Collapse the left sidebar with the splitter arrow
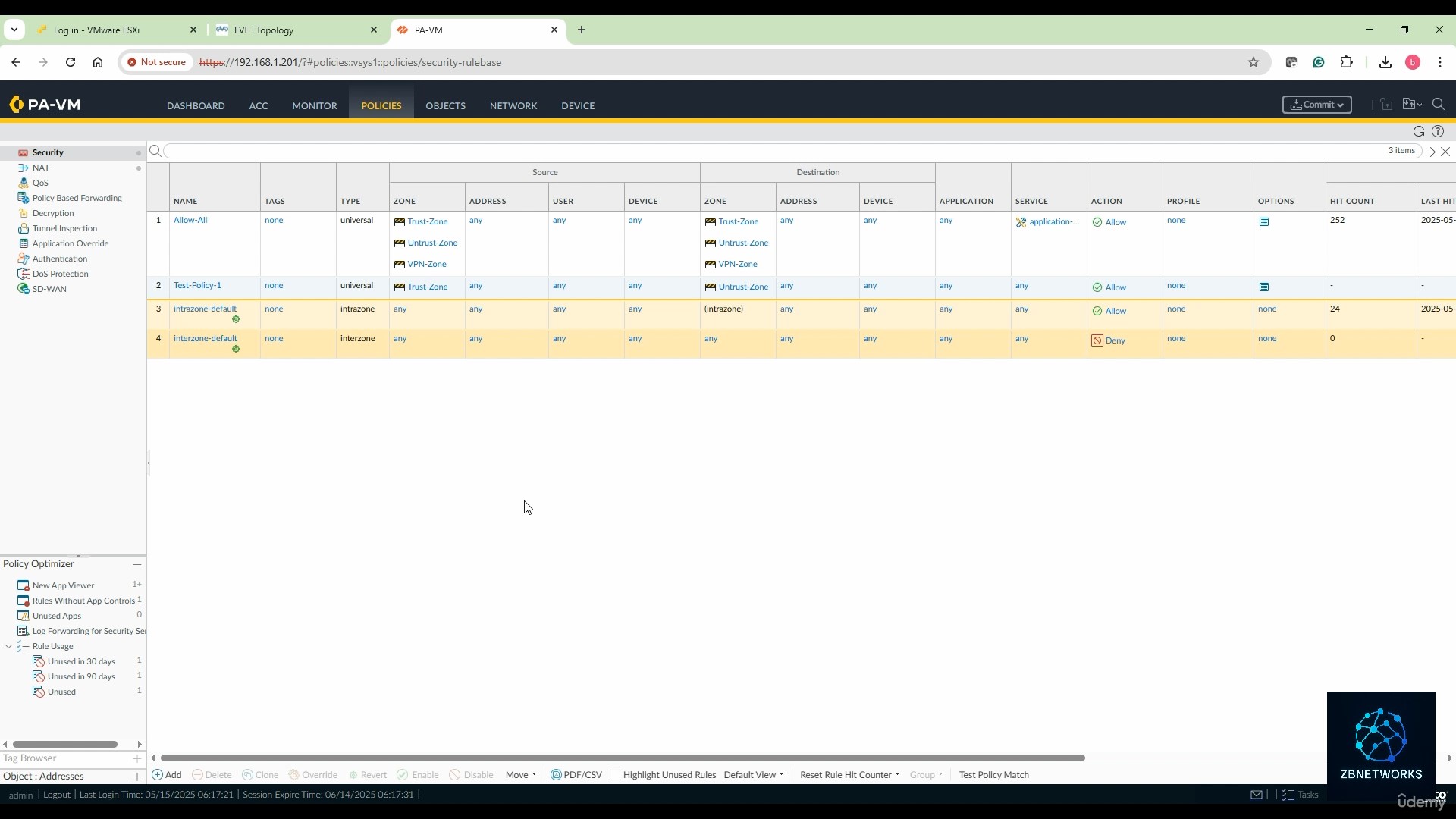Viewport: 1456px width, 819px height. [x=149, y=463]
